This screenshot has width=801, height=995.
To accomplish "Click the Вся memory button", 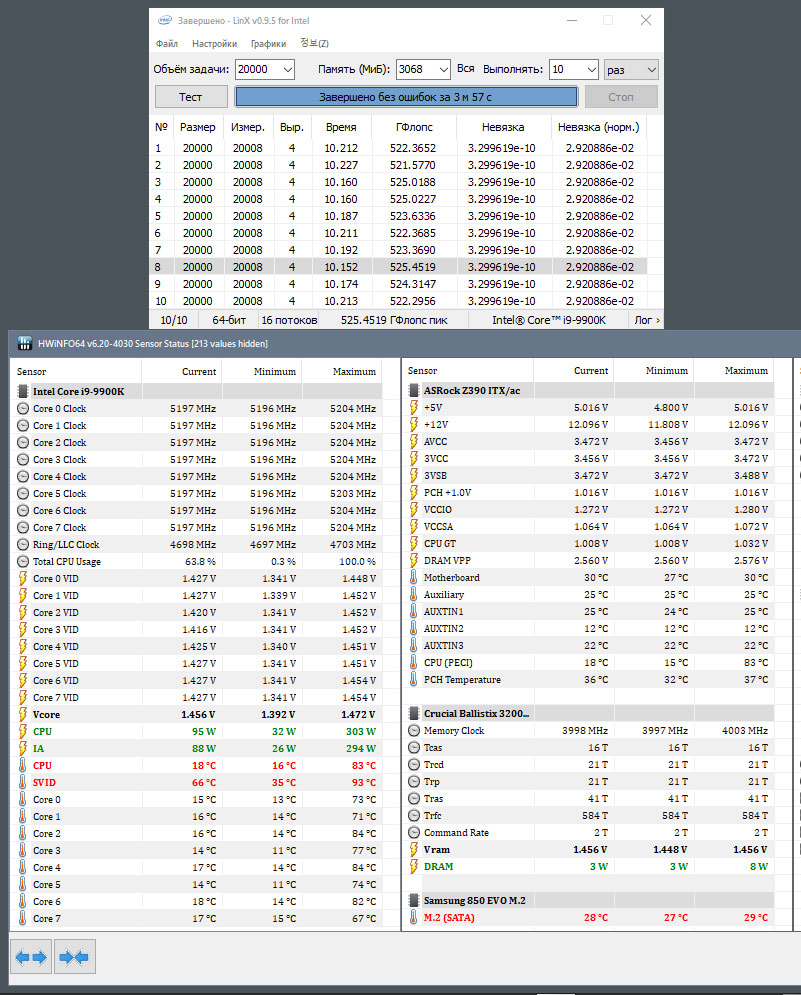I will click(465, 69).
